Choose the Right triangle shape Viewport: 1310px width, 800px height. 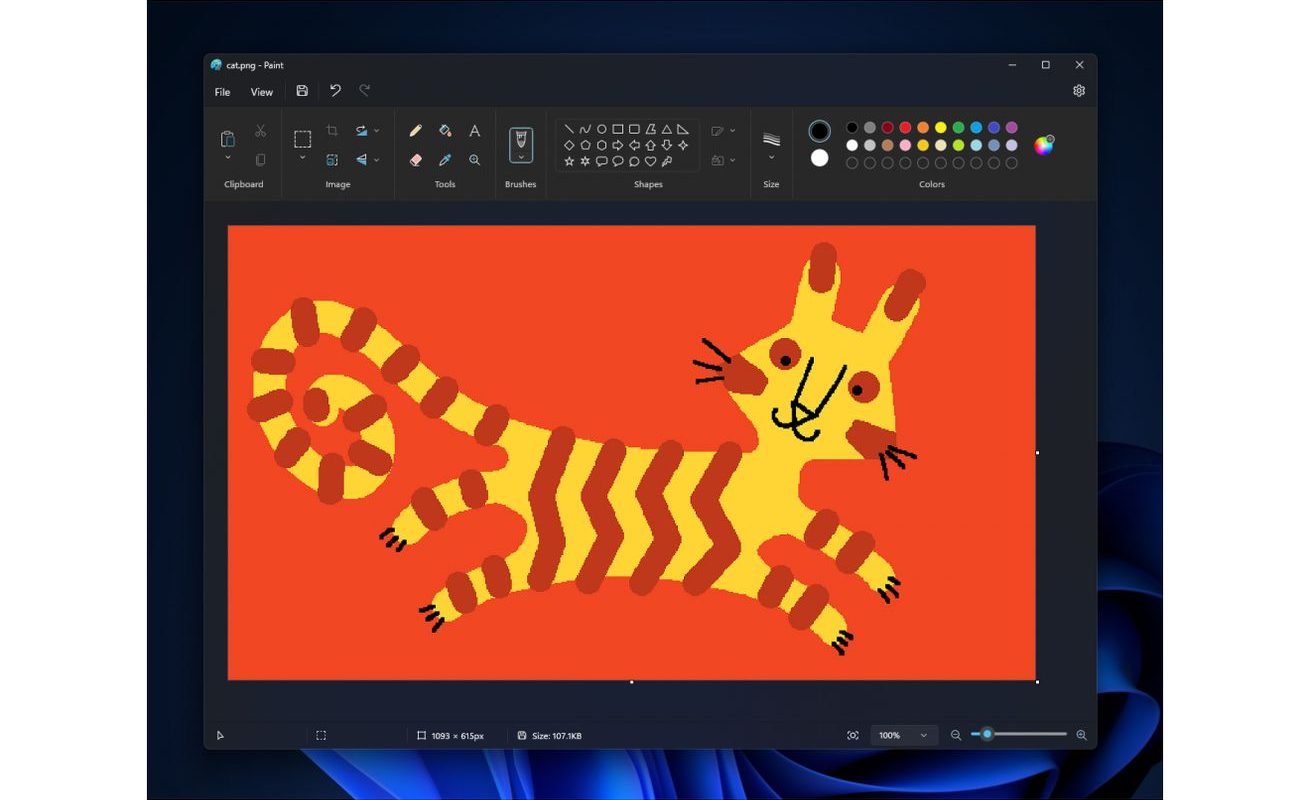point(683,129)
